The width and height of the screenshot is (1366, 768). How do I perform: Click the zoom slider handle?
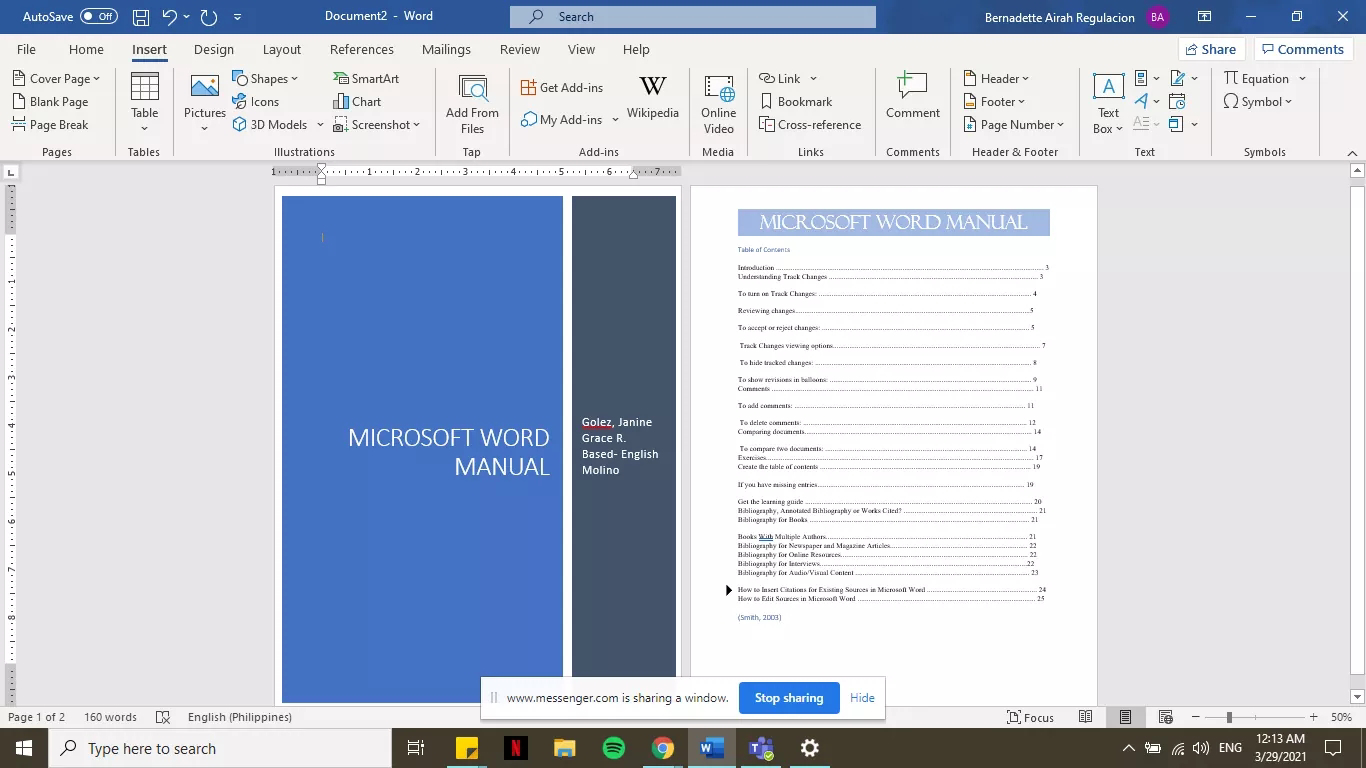pos(1229,717)
